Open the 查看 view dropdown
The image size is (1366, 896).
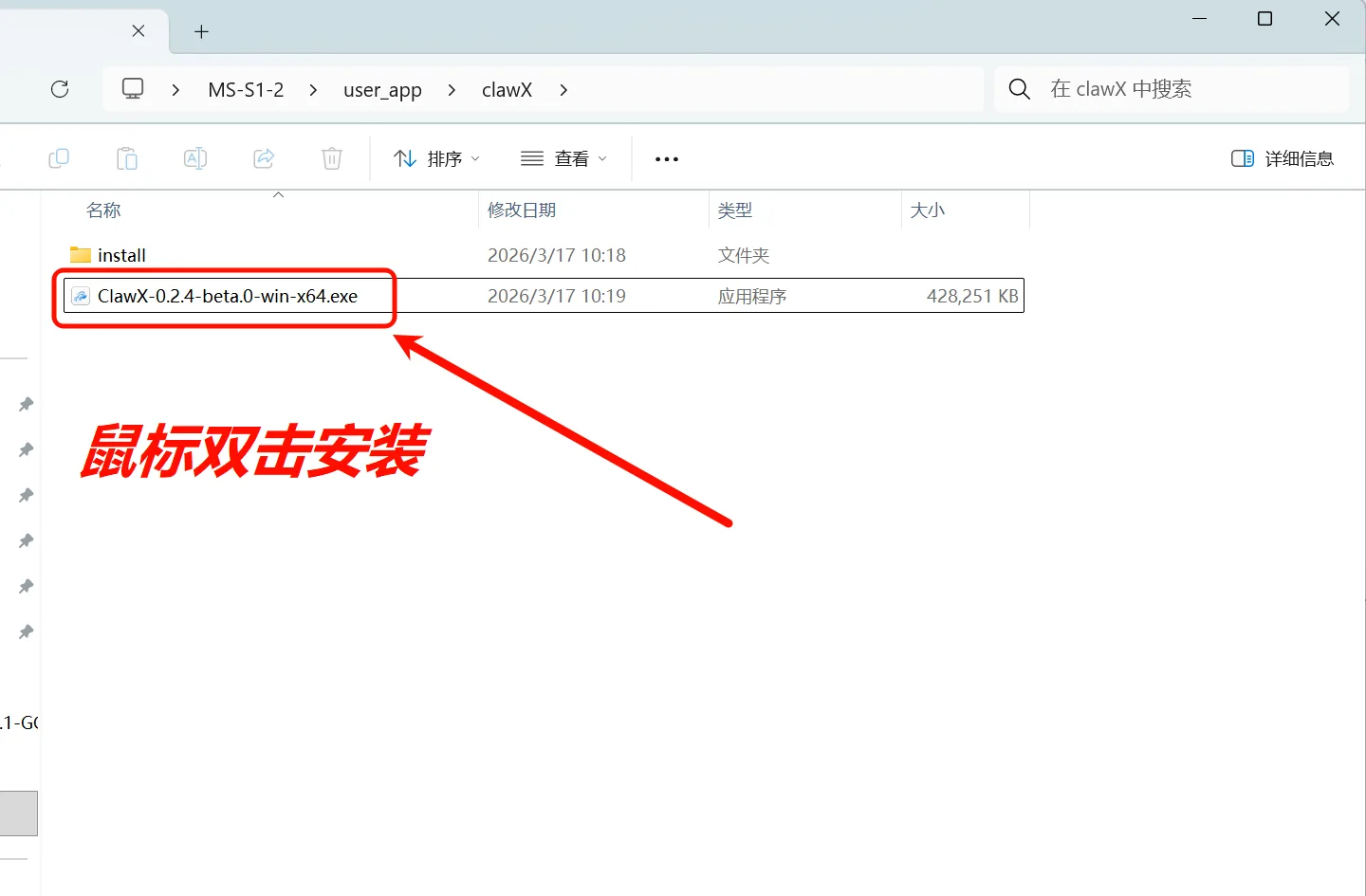[x=564, y=158]
